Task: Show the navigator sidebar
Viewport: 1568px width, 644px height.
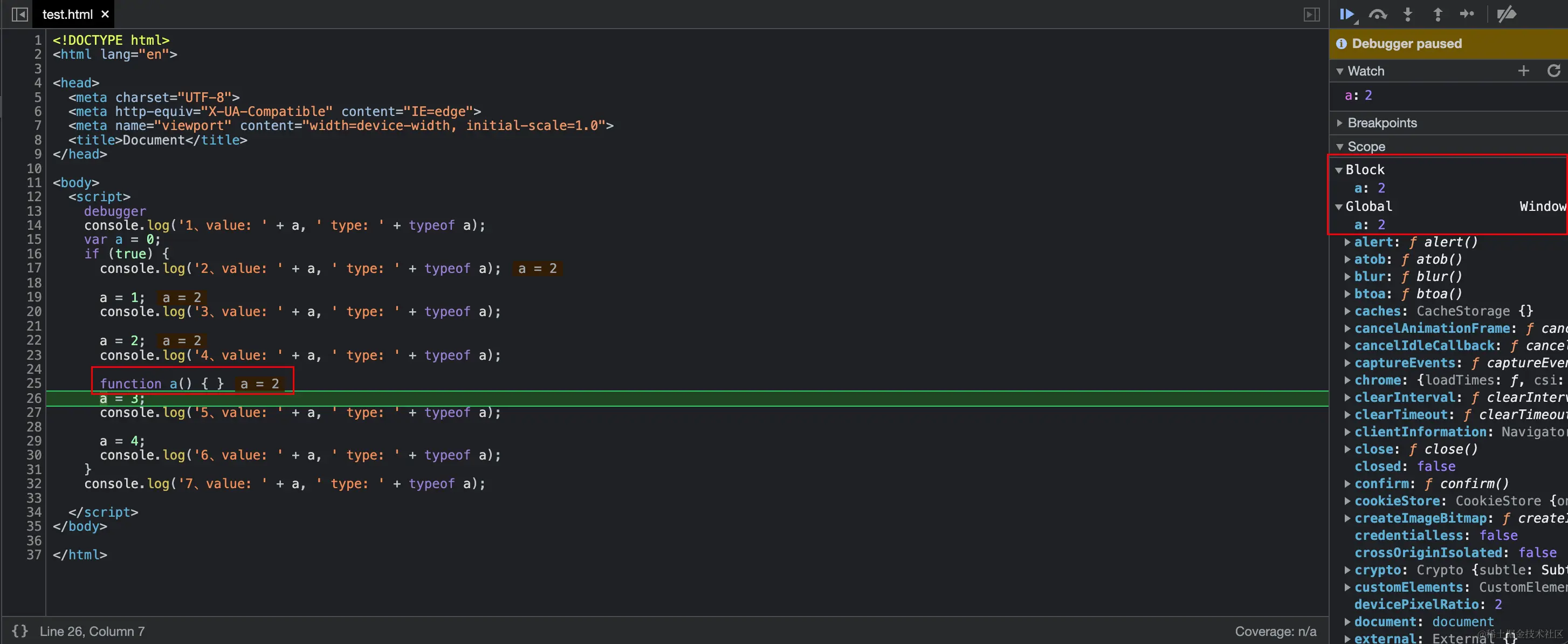Action: (x=19, y=14)
